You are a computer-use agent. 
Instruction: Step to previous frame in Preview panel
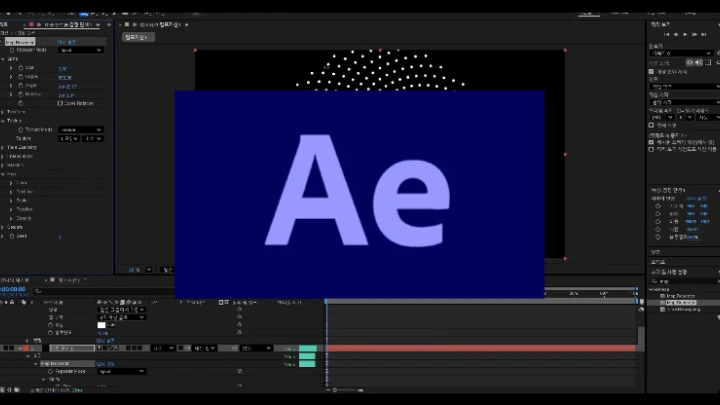pos(675,34)
